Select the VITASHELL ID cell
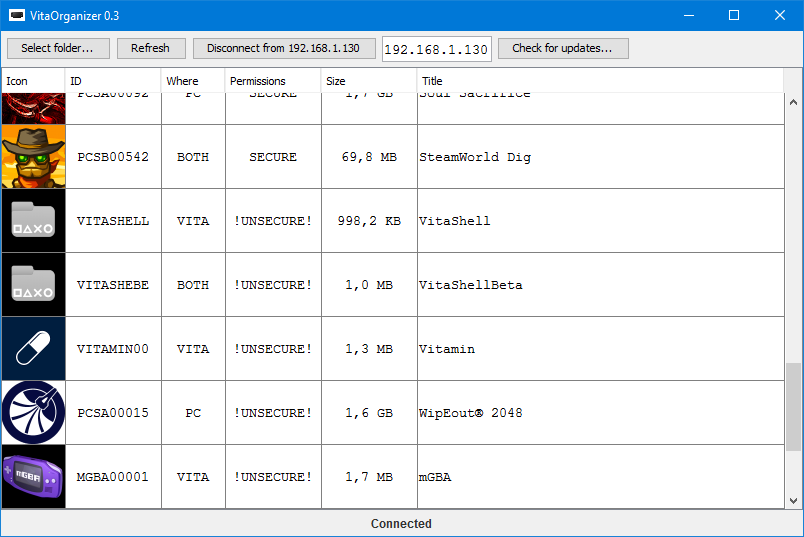The width and height of the screenshot is (804, 537). click(113, 221)
